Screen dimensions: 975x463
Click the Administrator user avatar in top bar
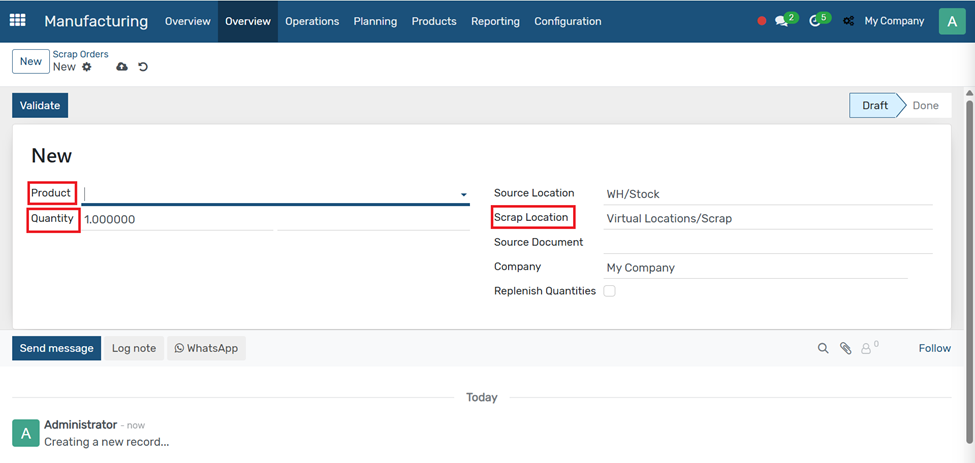tap(951, 21)
